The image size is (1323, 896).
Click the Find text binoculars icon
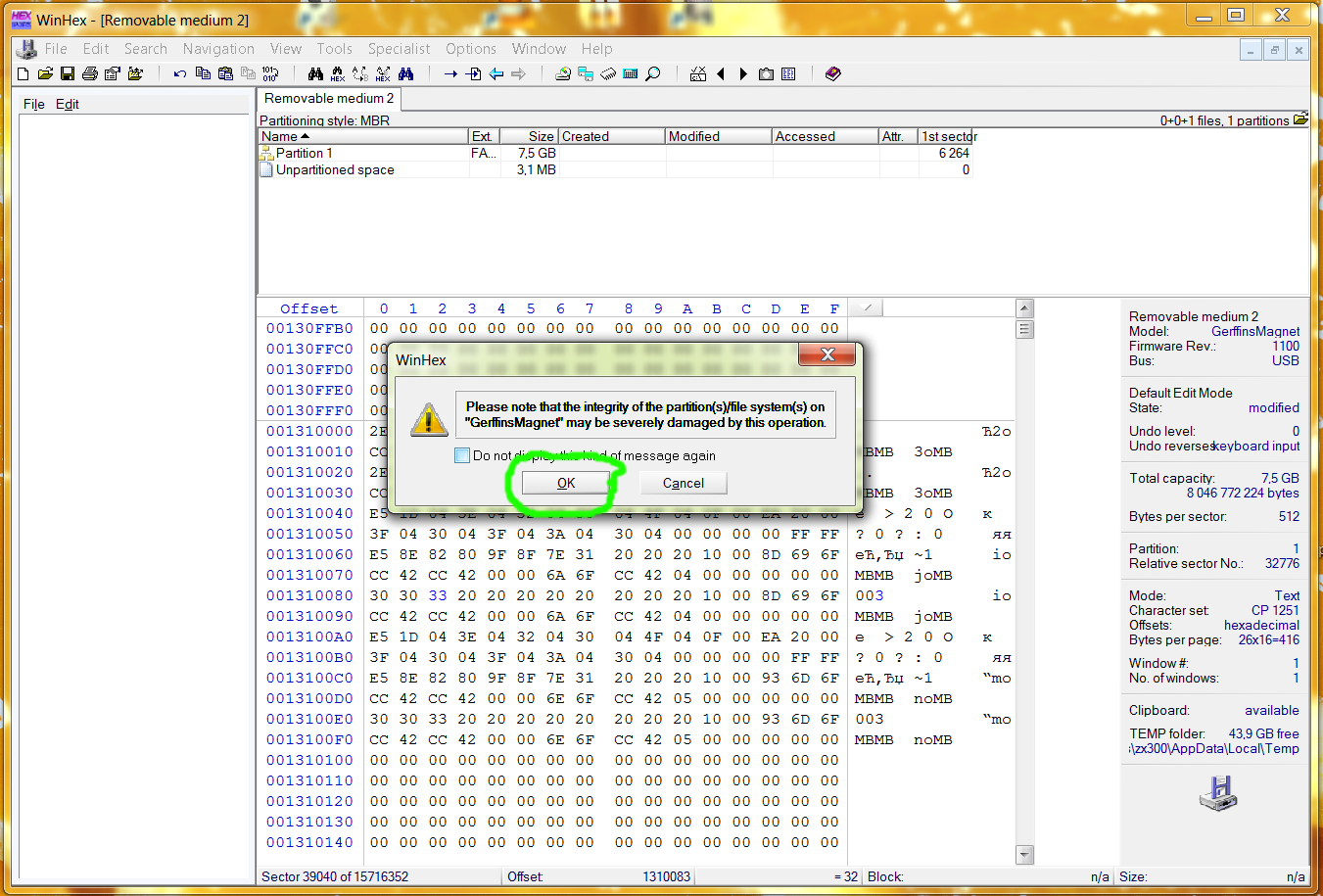tap(315, 73)
